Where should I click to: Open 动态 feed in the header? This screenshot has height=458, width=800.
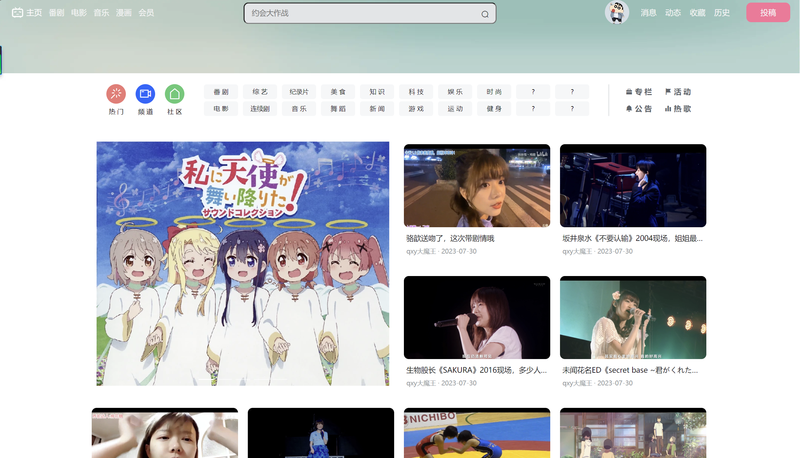673,13
